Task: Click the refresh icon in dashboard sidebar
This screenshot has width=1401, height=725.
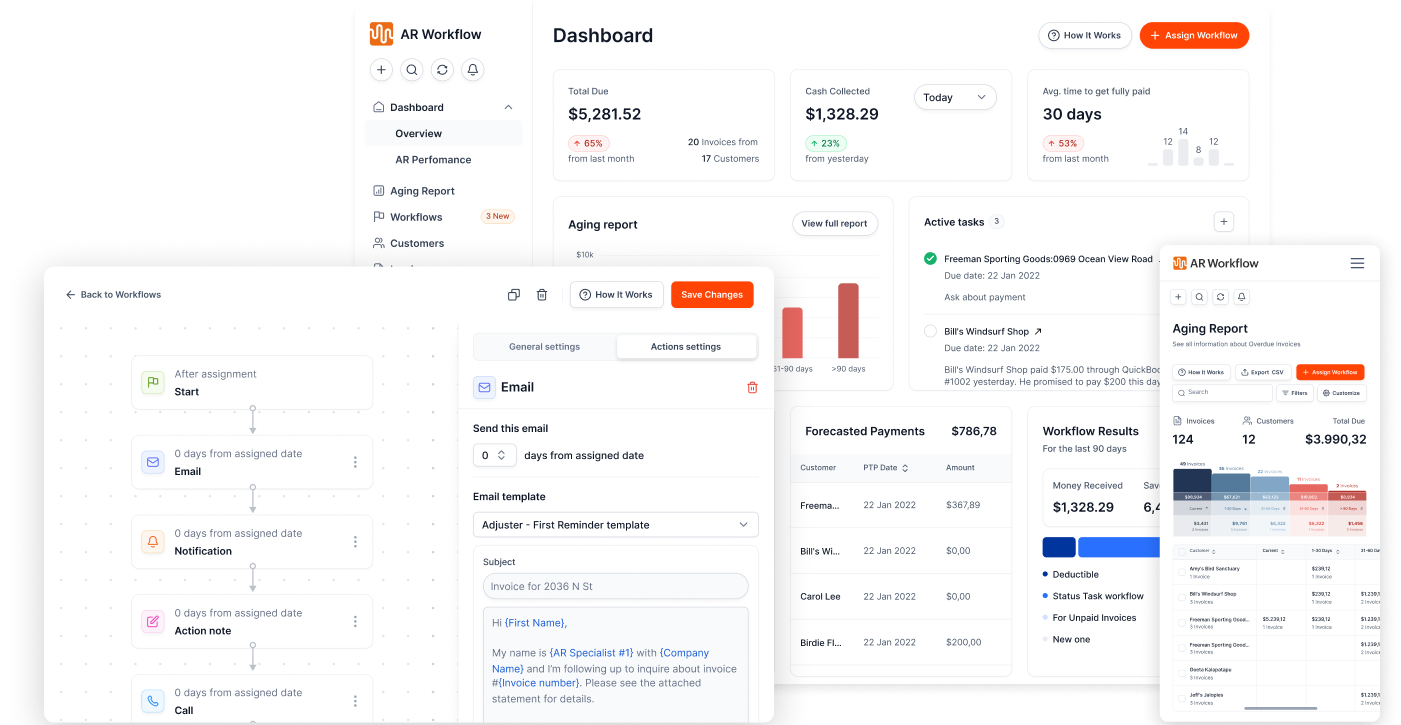Action: tap(442, 70)
